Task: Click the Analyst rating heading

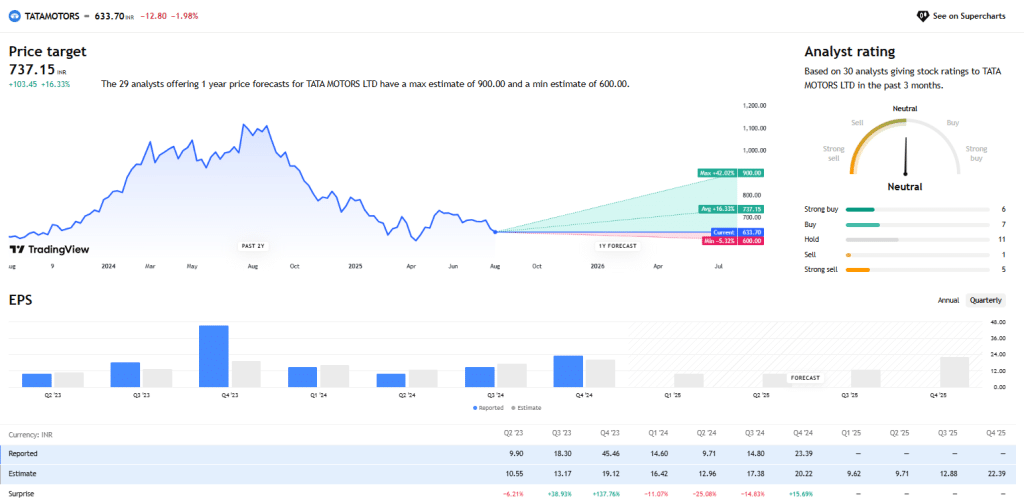Action: click(850, 52)
